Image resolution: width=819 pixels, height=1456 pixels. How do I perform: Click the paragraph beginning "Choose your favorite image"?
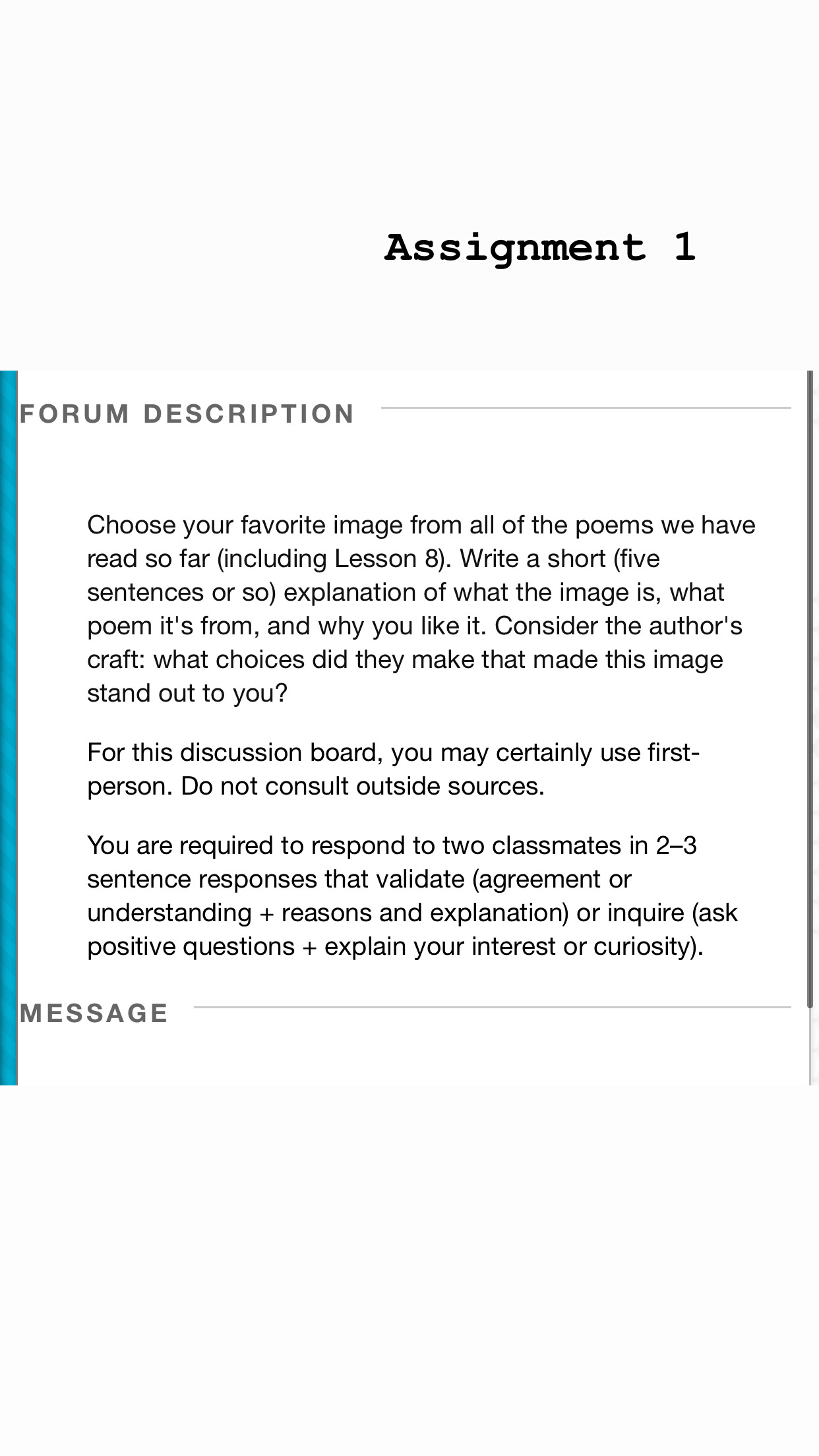coord(421,609)
